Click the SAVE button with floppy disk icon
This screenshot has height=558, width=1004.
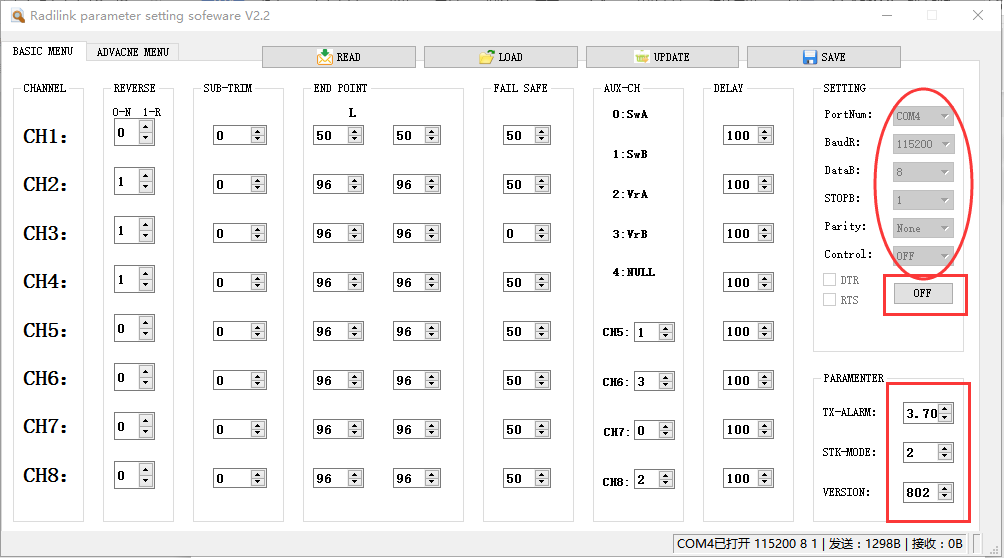pyautogui.click(x=823, y=57)
